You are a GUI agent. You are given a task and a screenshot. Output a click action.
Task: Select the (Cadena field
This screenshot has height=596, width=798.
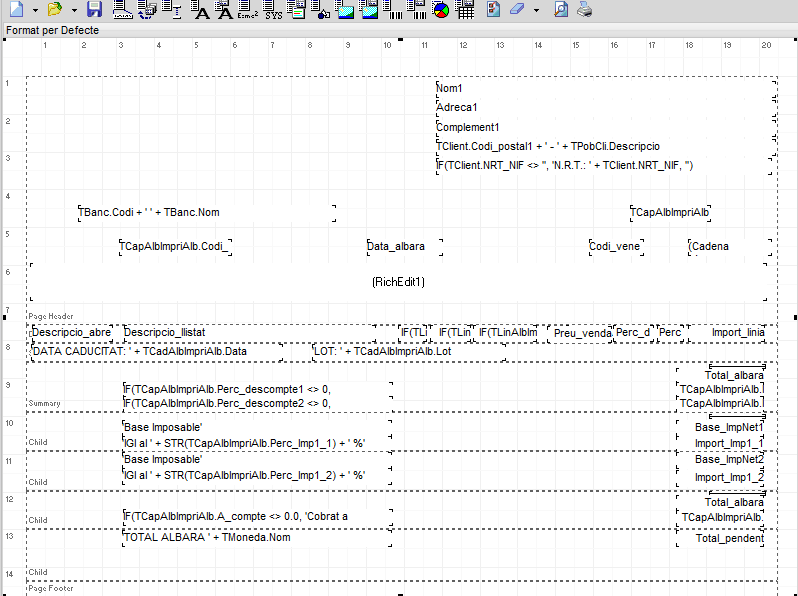click(x=730, y=246)
